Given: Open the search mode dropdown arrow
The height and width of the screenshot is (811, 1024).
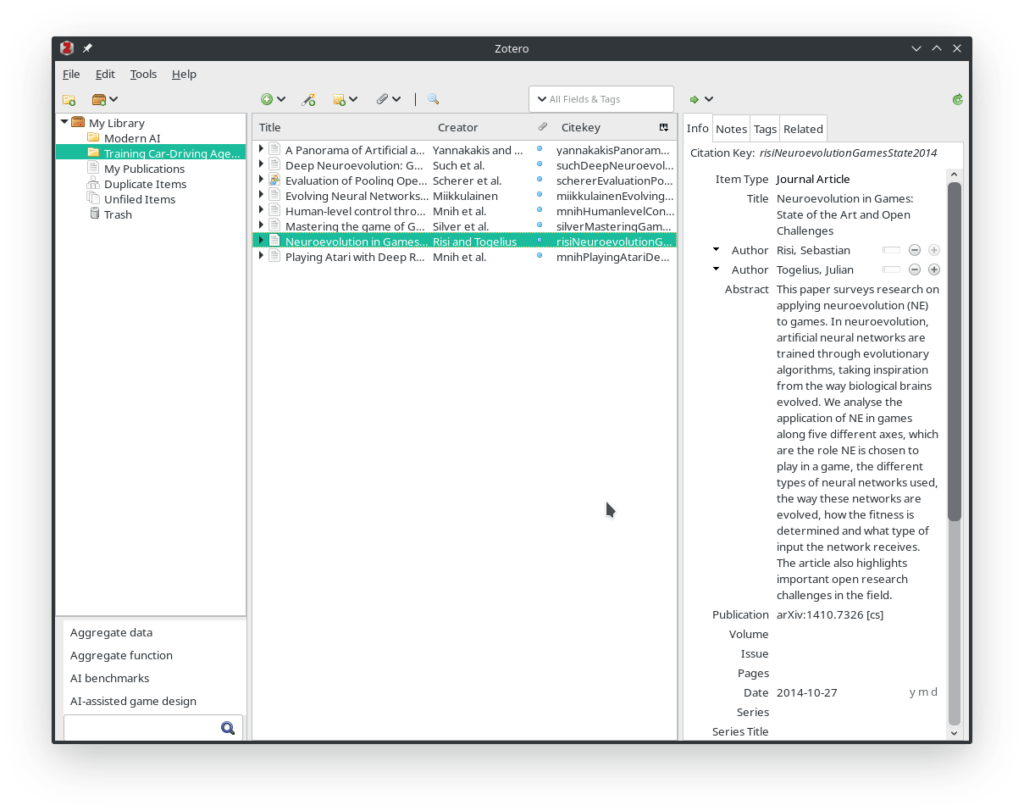Looking at the screenshot, I should (541, 99).
